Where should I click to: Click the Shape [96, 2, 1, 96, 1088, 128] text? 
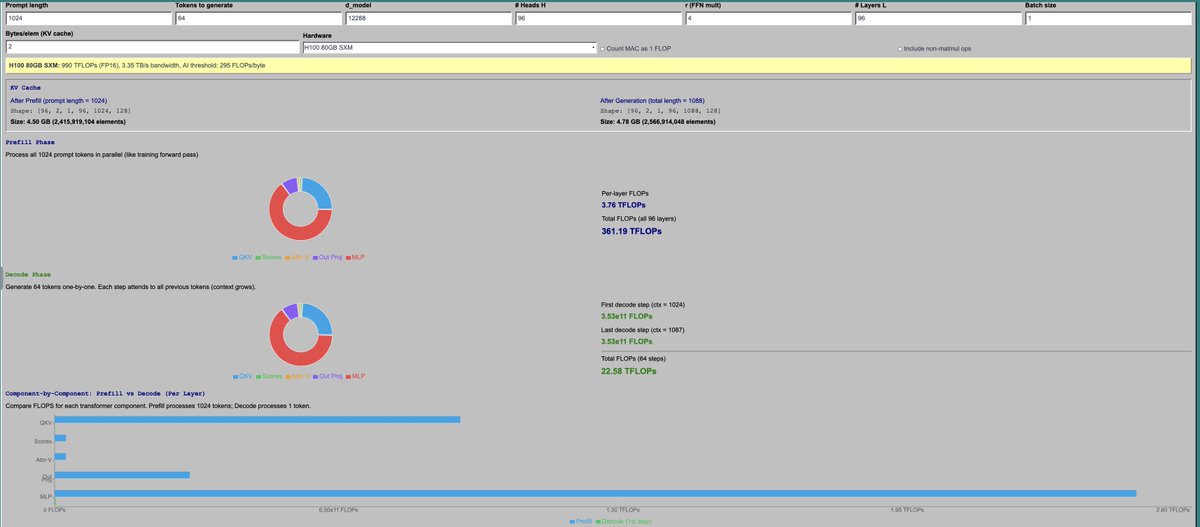click(660, 110)
